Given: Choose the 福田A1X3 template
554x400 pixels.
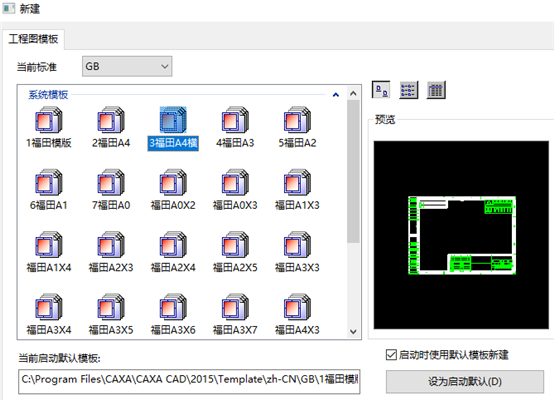Looking at the screenshot, I should pos(297,182).
